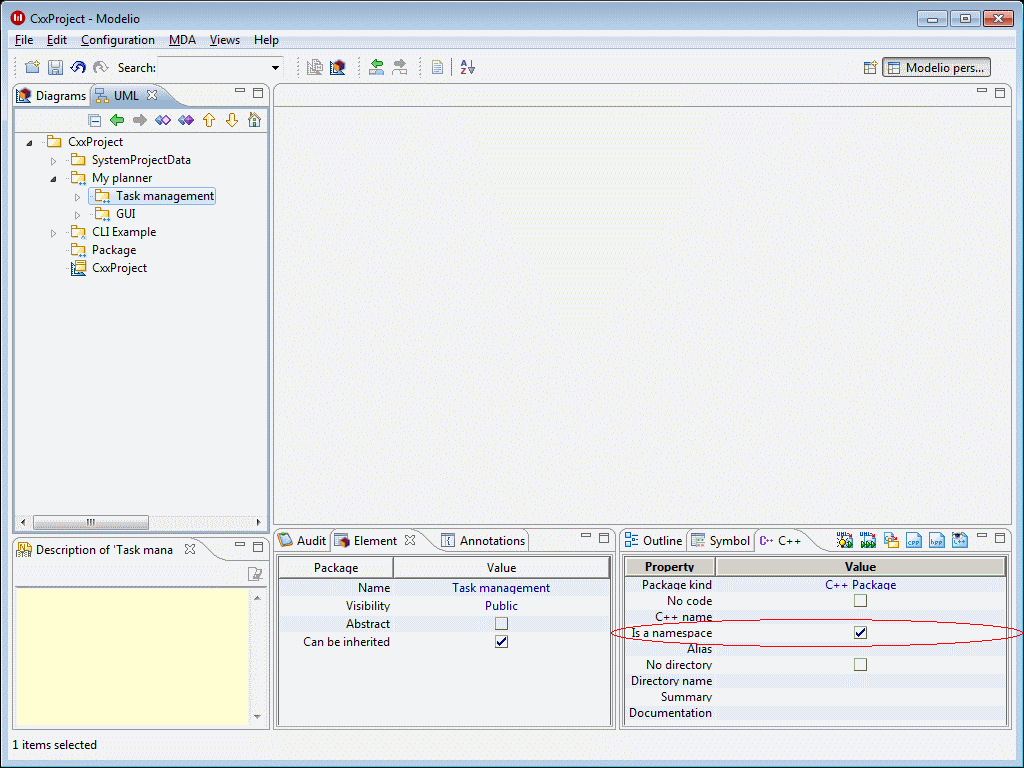Click the colored cube diagram icon in main toolbar
Image resolution: width=1024 pixels, height=768 pixels.
click(338, 67)
